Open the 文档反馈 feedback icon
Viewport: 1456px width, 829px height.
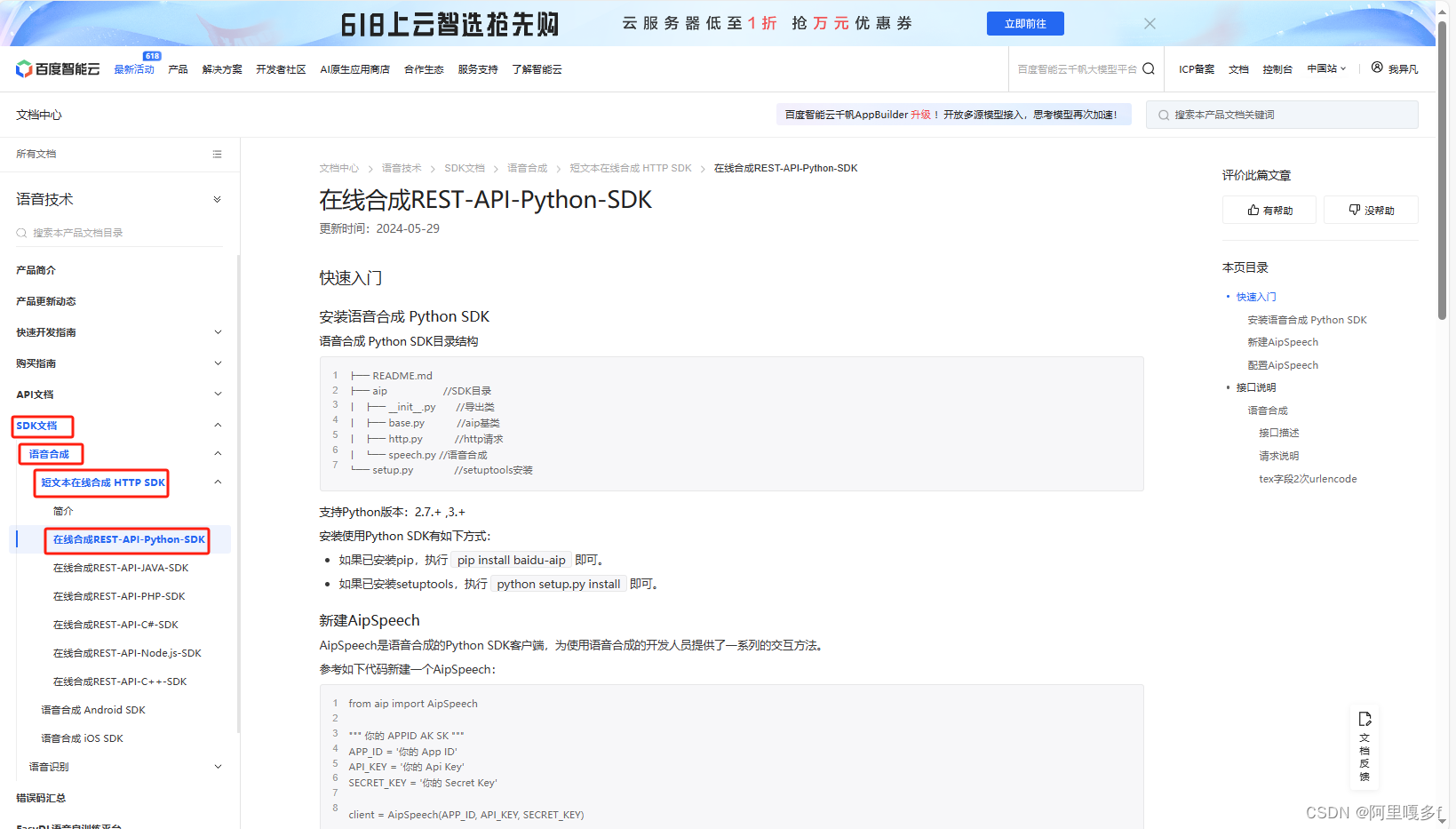pyautogui.click(x=1365, y=746)
